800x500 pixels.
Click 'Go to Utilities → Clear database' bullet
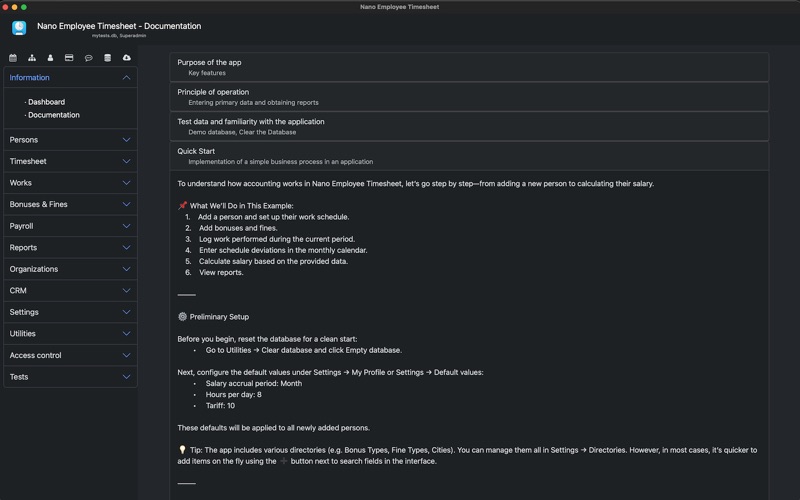[304, 351]
